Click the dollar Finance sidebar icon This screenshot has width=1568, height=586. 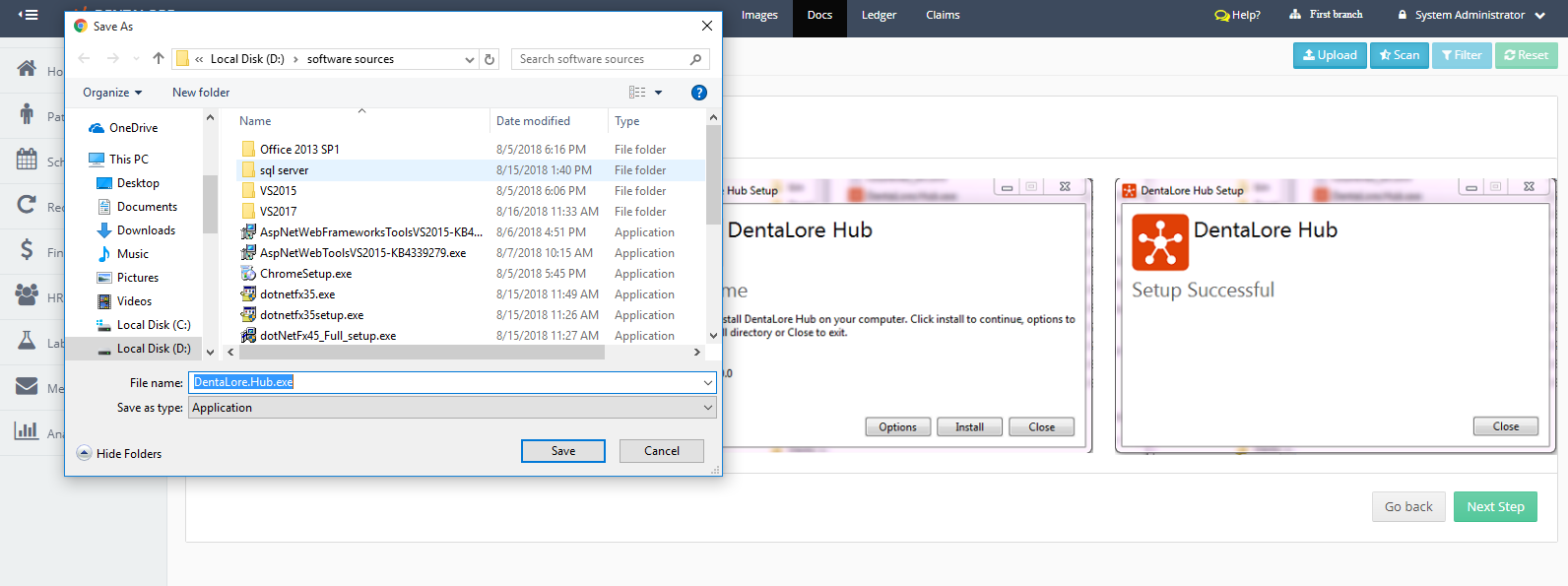(28, 250)
